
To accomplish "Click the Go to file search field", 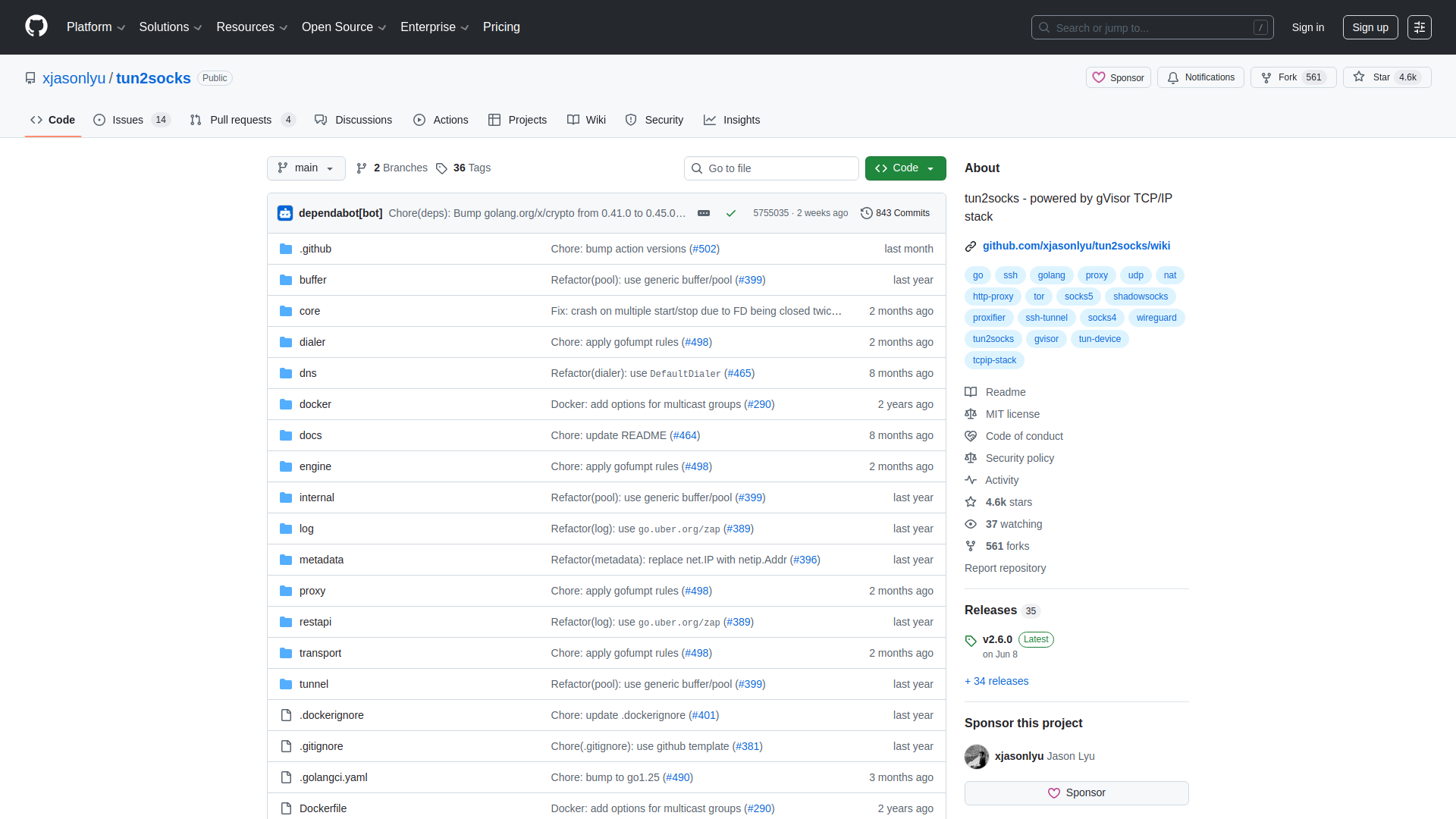I will coord(771,168).
